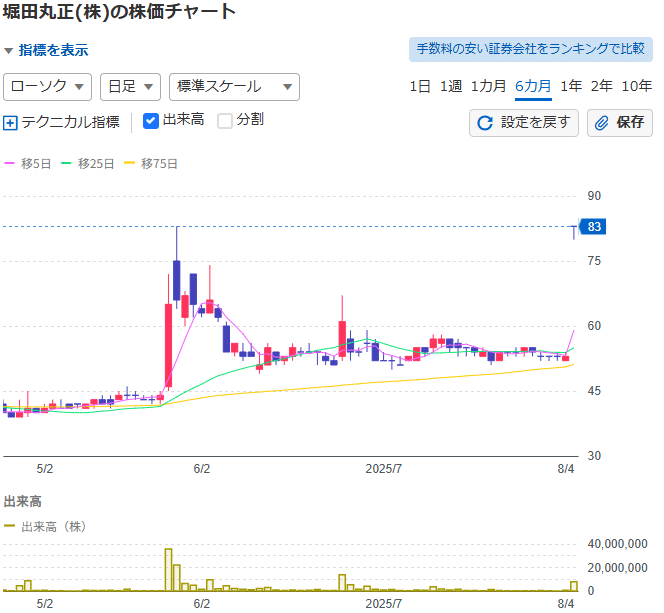This screenshot has height=613, width=664.
Task: Select the 10年 period tab
Action: pos(636,86)
